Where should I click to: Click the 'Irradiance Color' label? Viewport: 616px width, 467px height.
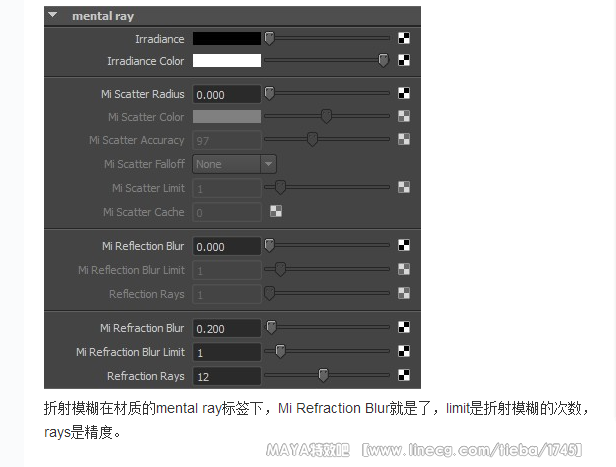click(x=145, y=61)
